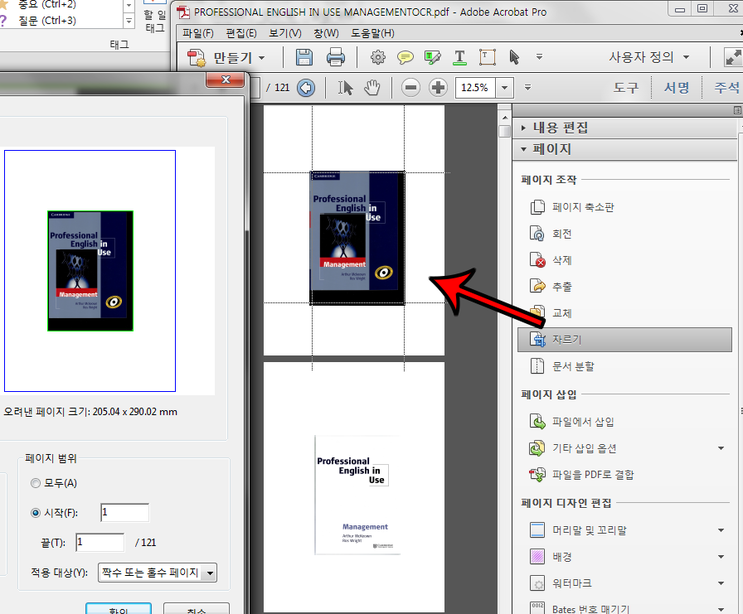Select the 모두(A) radio button
The height and width of the screenshot is (614, 743).
coord(35,483)
